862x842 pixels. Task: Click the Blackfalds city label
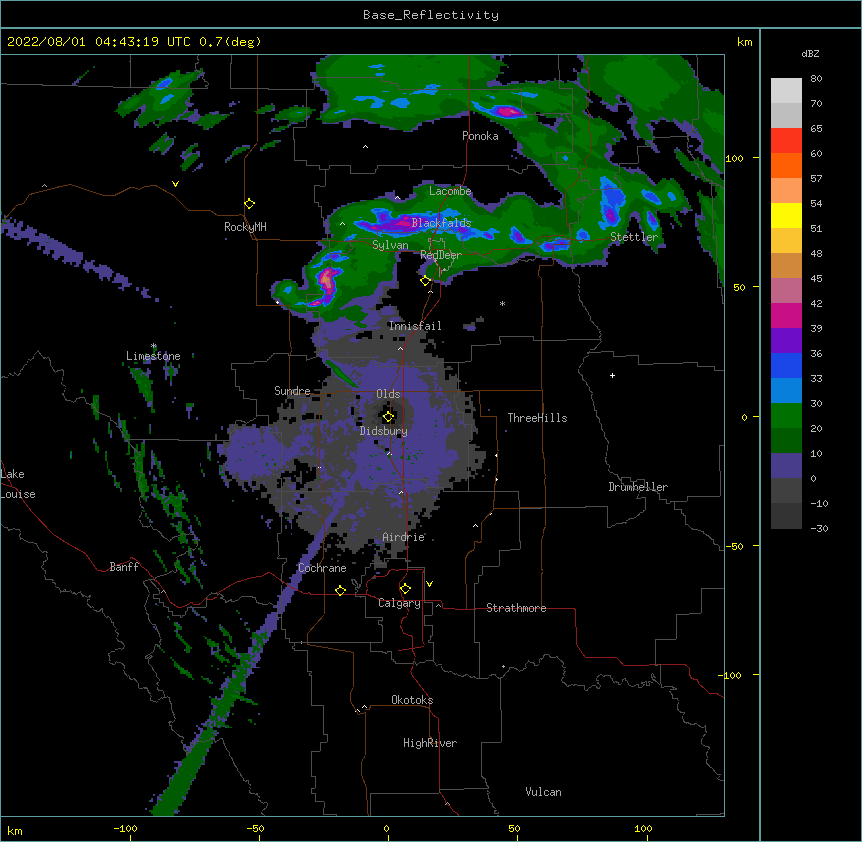tap(441, 223)
